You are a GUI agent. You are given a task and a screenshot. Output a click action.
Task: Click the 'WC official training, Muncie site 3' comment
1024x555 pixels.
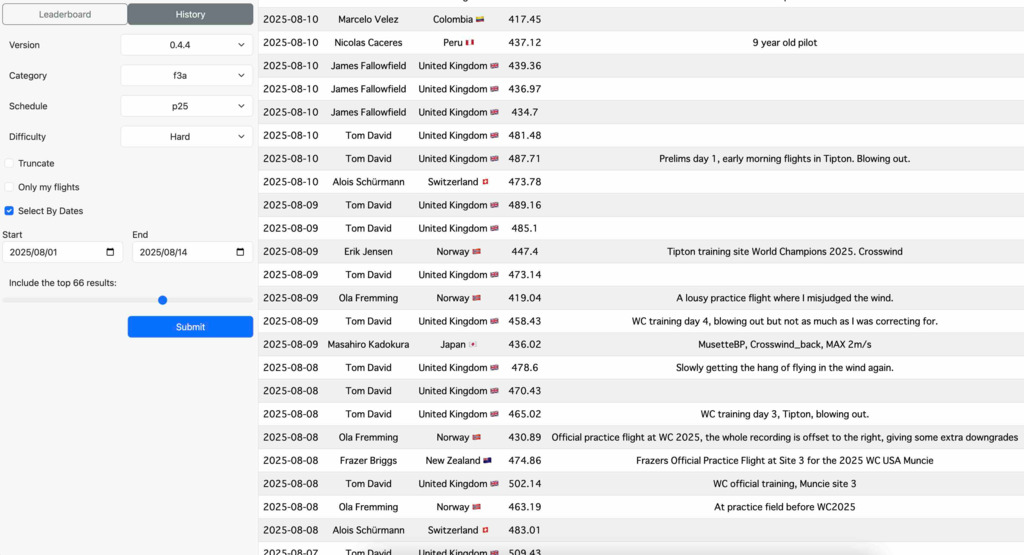784,484
